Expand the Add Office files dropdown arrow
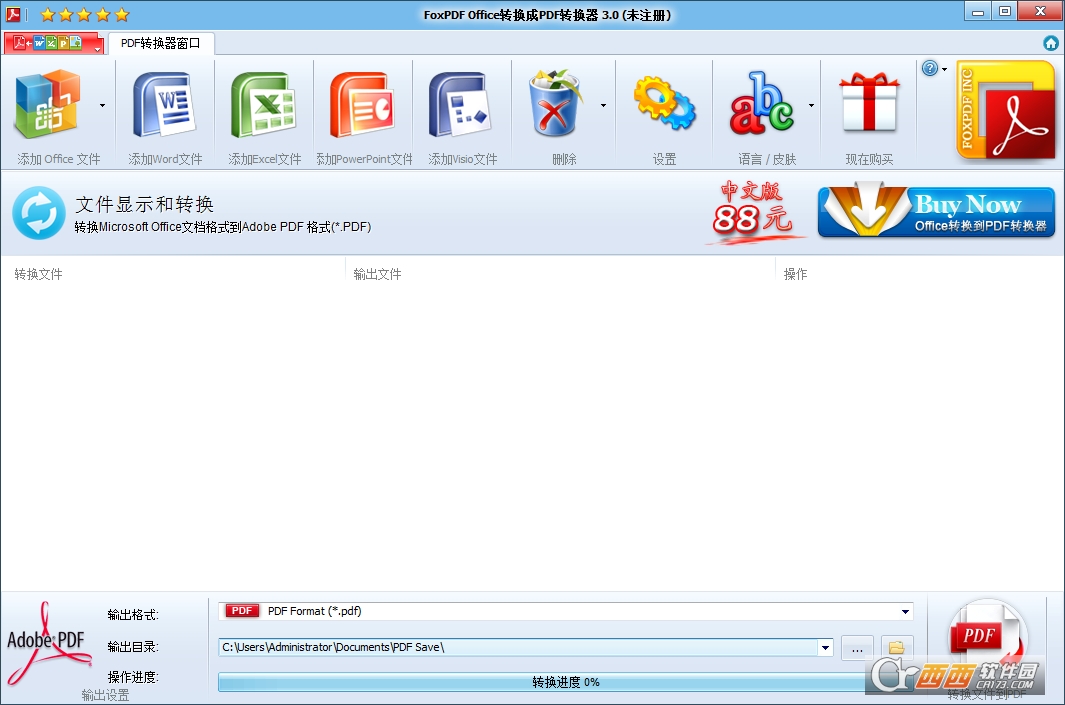Viewport: 1065px width, 705px height. click(x=102, y=105)
